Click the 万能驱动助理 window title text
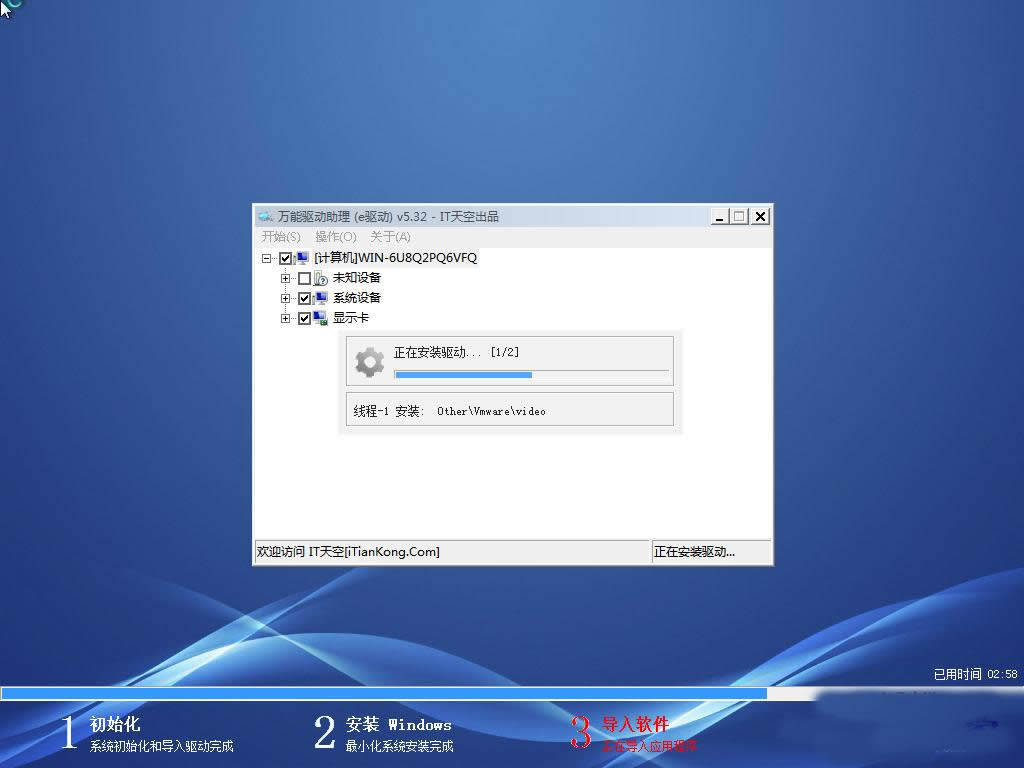Image resolution: width=1024 pixels, height=768 pixels. 388,216
